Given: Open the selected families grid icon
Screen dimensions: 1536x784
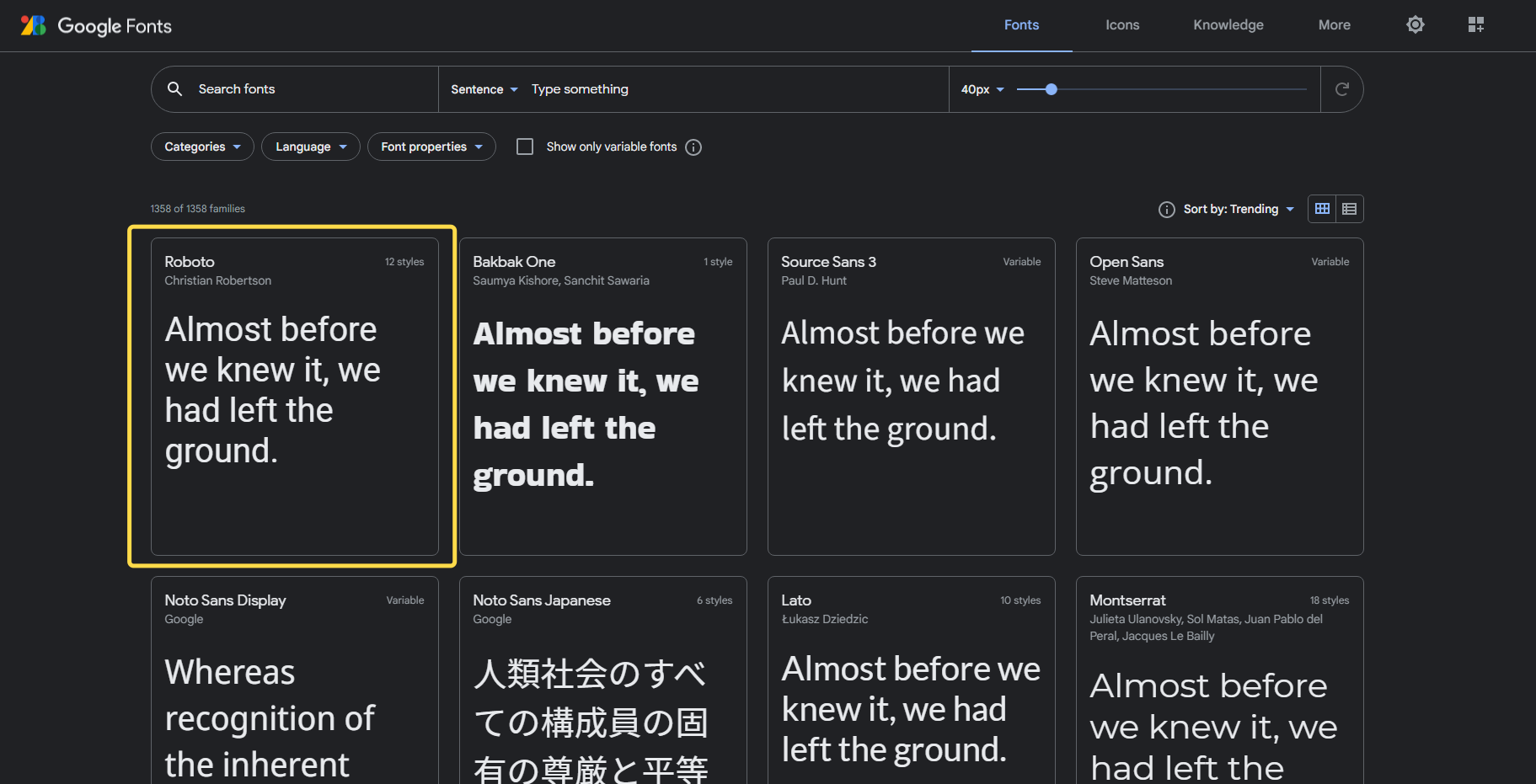Looking at the screenshot, I should point(1475,25).
